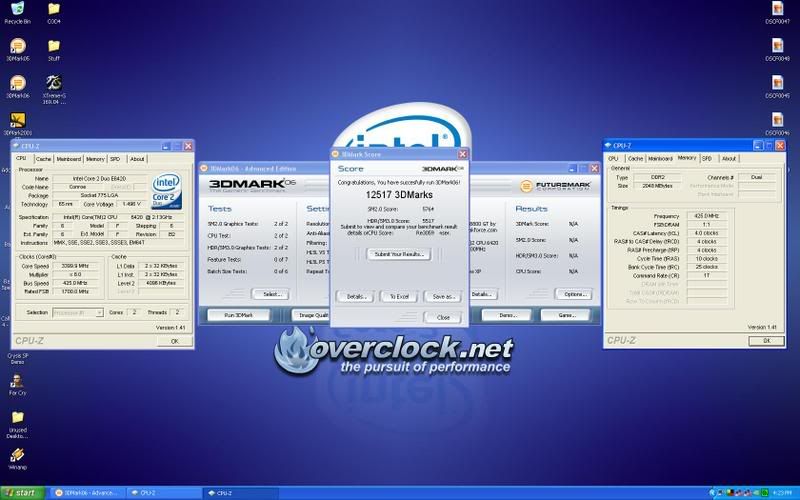Open the Cache tab in left CPU-Z
Screen dimensions: 800x500
(43, 158)
